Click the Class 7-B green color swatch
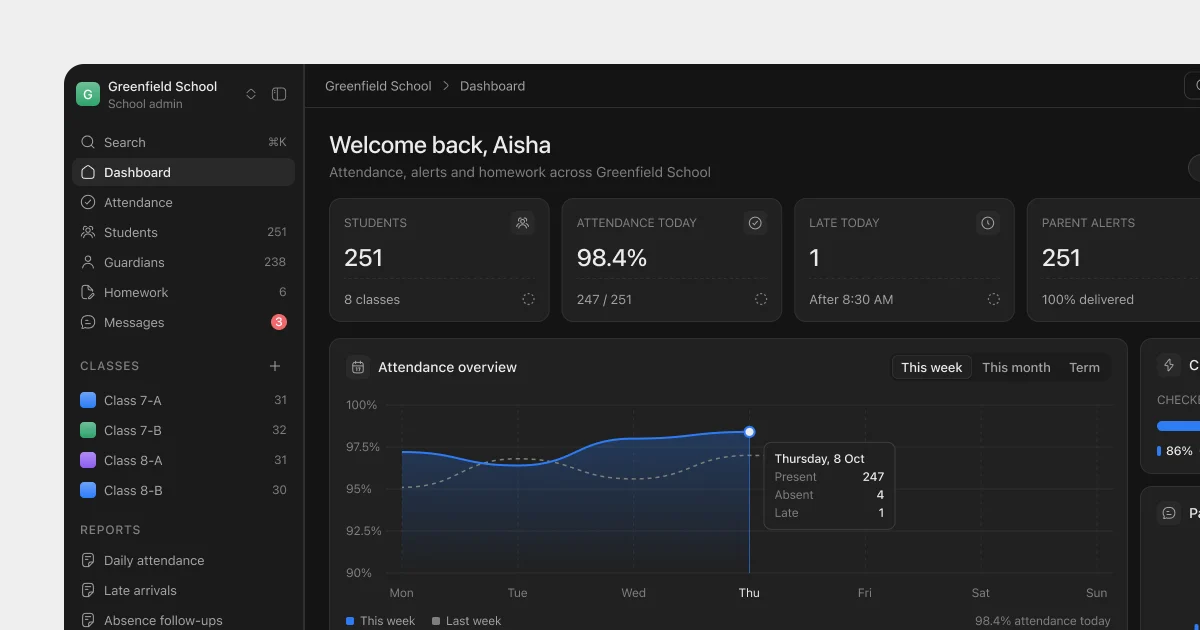Image resolution: width=1200 pixels, height=630 pixels. [x=88, y=430]
